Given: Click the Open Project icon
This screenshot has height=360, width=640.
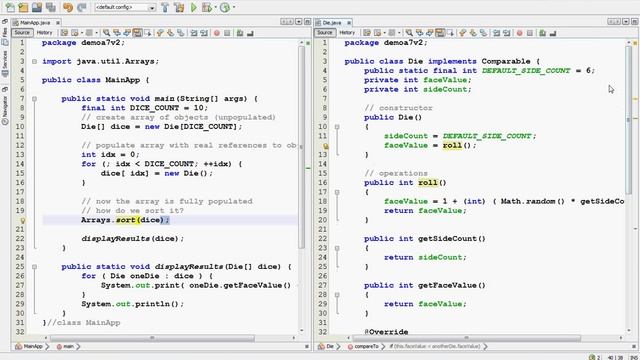Looking at the screenshot, I should (37, 7).
